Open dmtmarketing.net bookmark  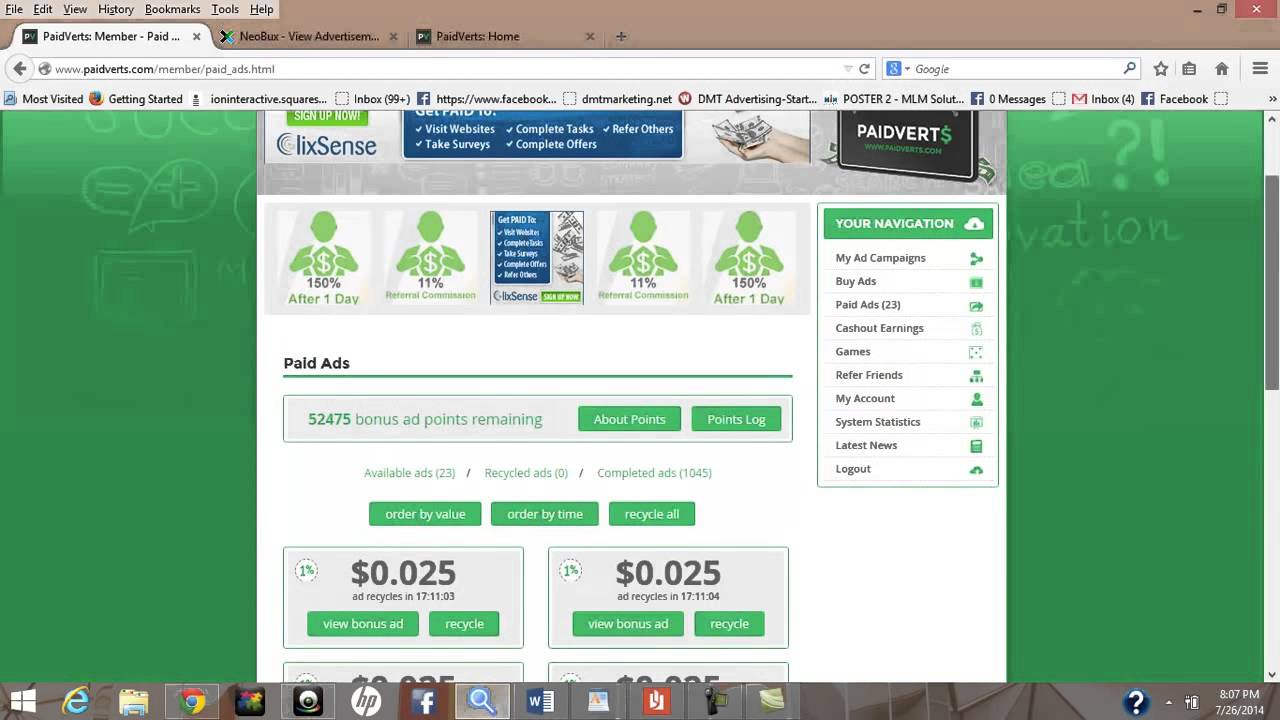click(x=618, y=99)
